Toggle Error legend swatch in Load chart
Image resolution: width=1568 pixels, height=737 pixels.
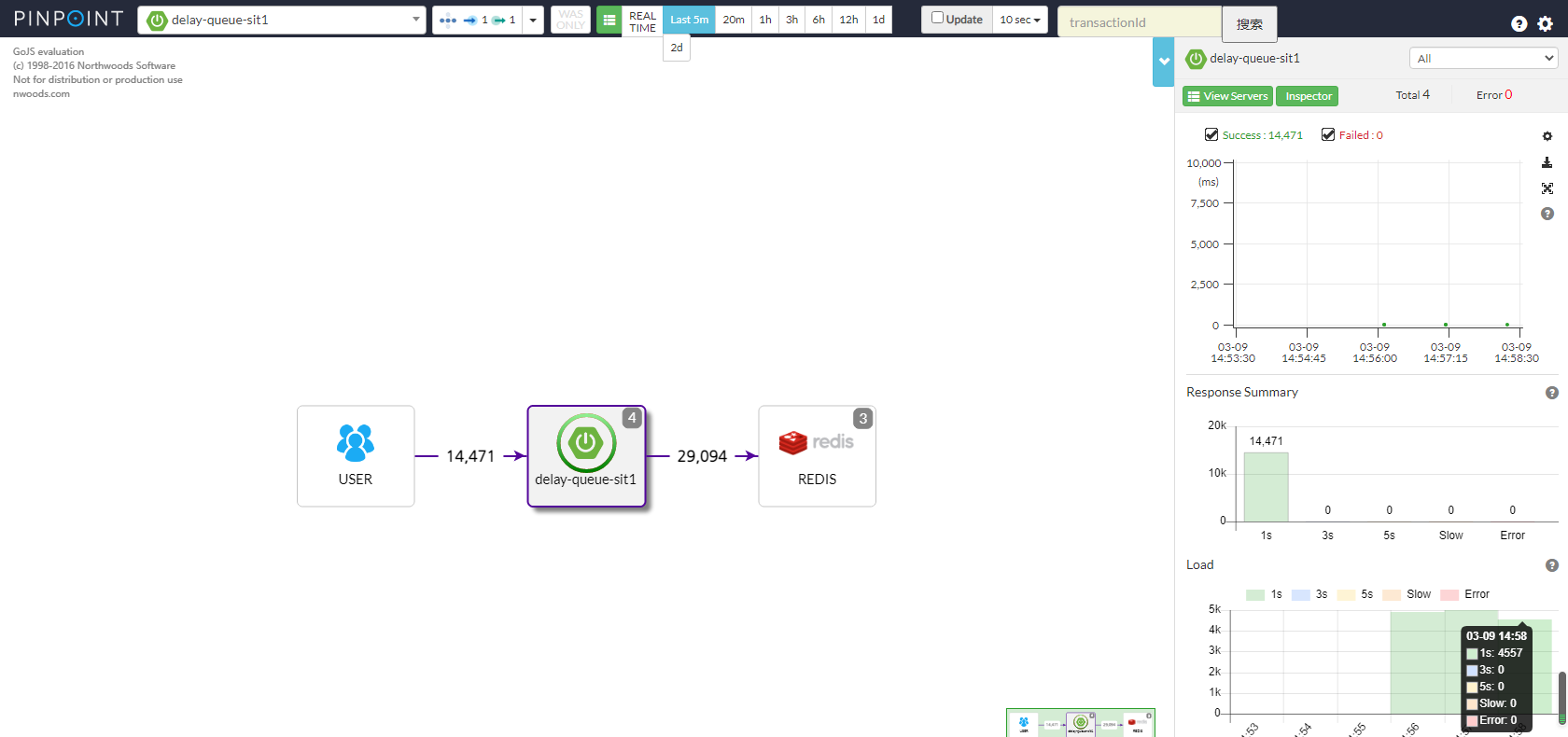point(1449,594)
